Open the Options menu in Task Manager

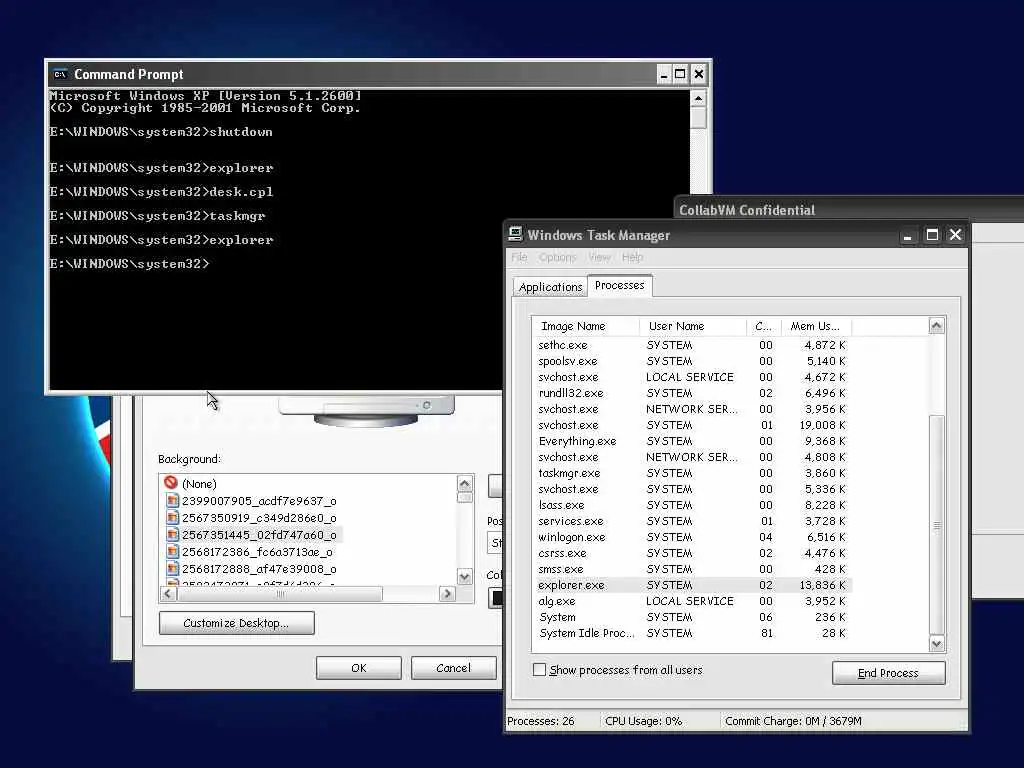pyautogui.click(x=558, y=257)
